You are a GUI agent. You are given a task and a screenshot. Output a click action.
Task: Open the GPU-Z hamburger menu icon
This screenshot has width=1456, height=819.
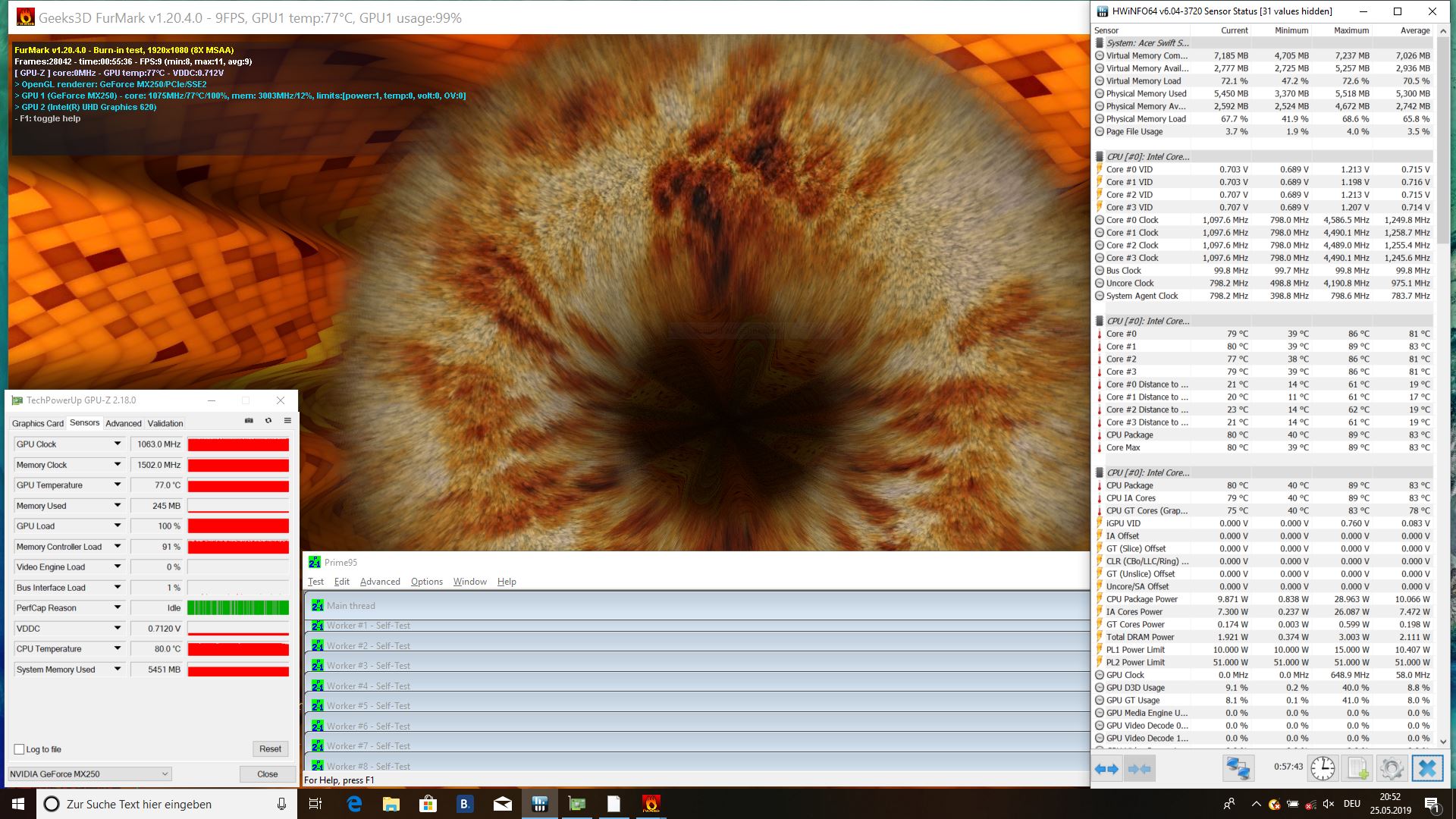(x=287, y=421)
